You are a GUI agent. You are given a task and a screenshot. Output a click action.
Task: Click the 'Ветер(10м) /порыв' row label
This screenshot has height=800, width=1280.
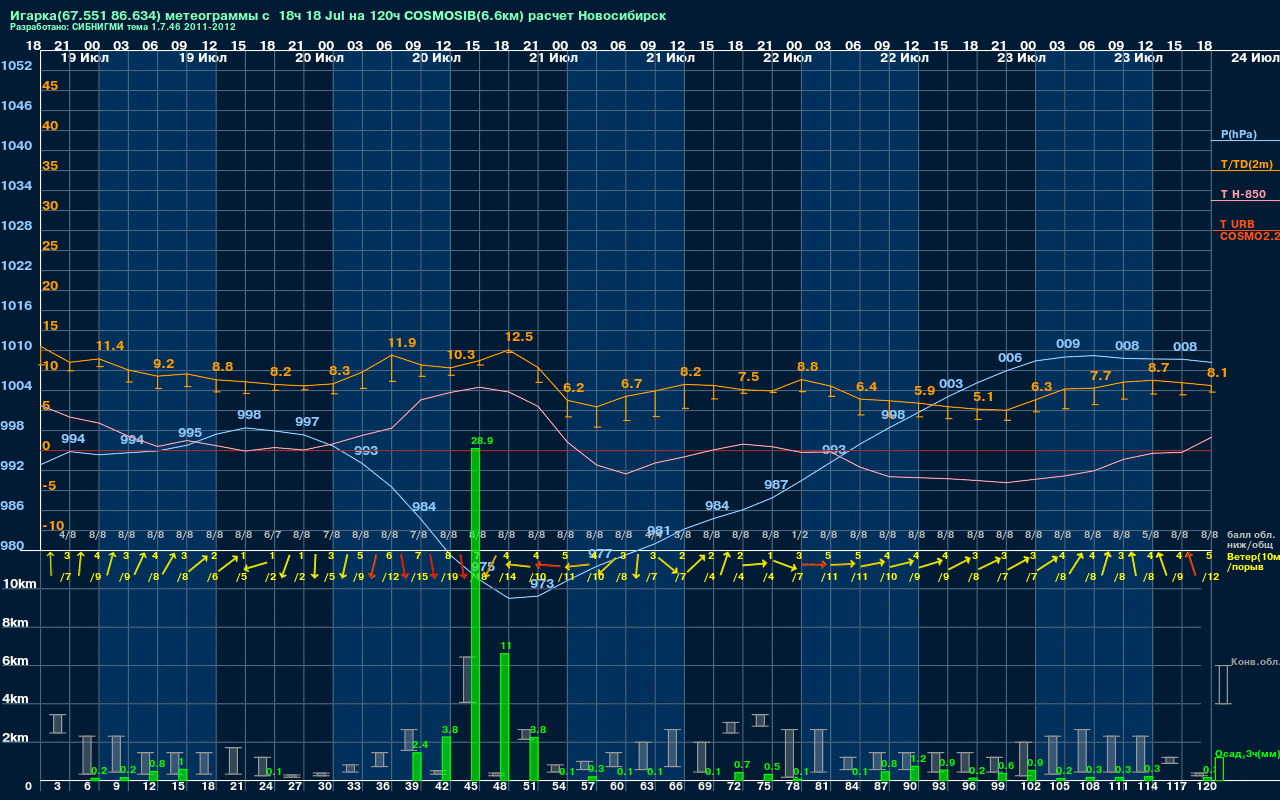pyautogui.click(x=1253, y=561)
